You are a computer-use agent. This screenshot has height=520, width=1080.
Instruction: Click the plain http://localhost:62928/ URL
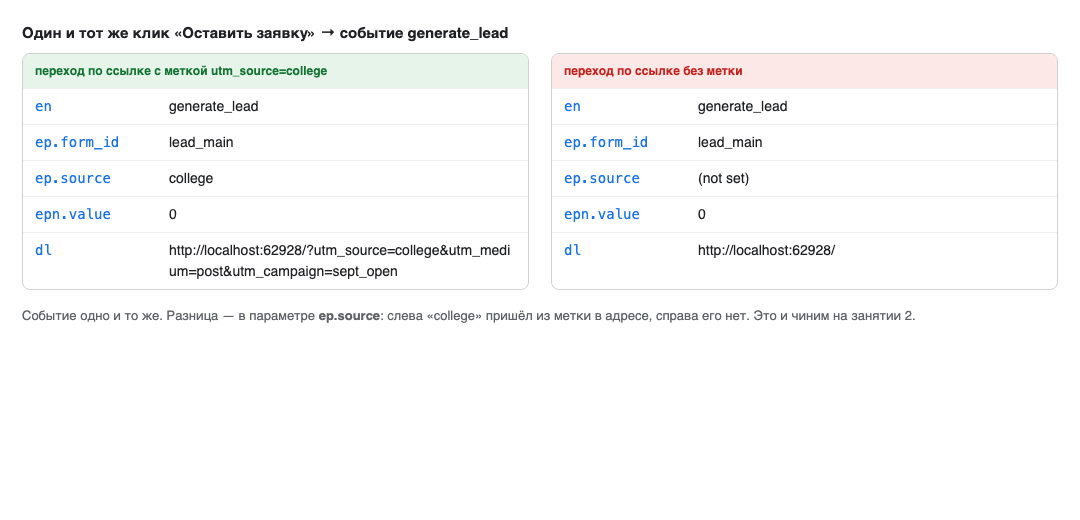click(767, 250)
